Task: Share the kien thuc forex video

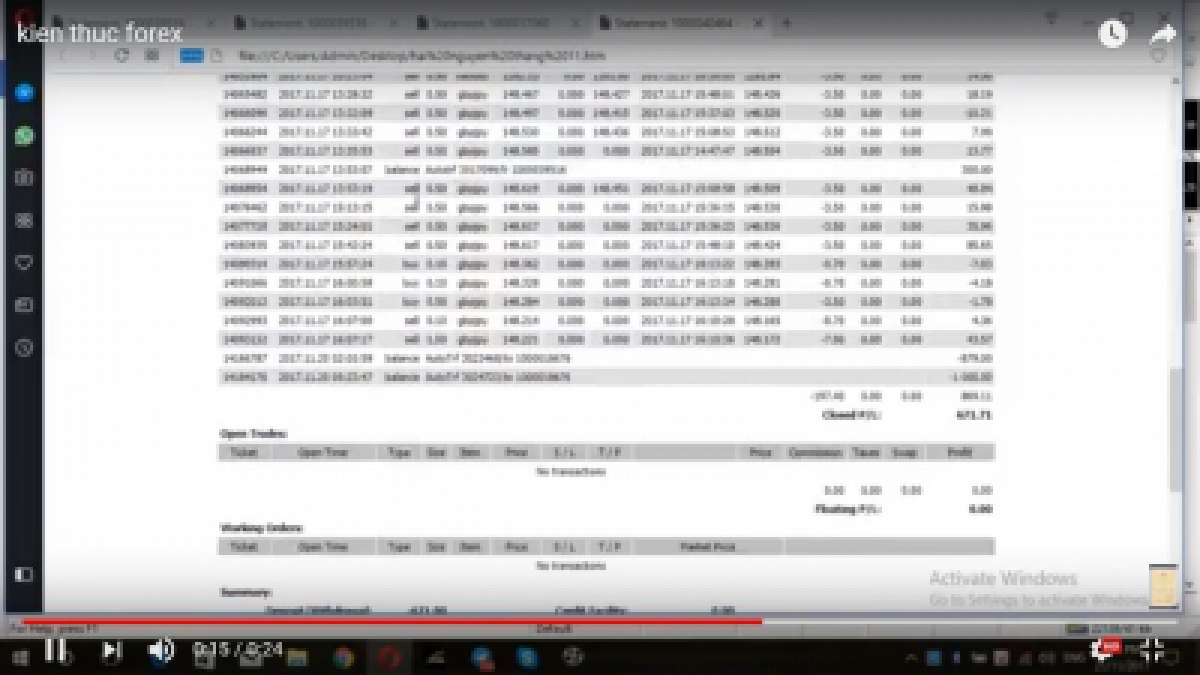Action: tap(1163, 33)
